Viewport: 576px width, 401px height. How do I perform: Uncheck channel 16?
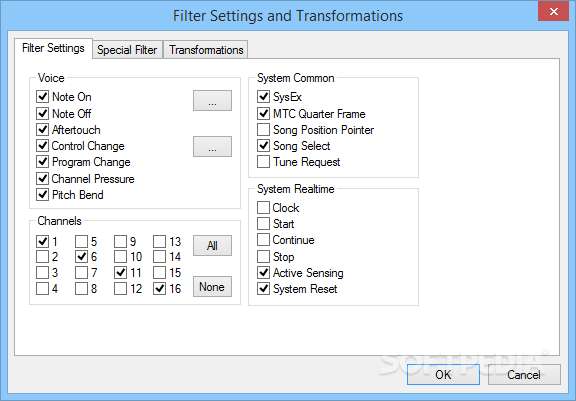(159, 289)
